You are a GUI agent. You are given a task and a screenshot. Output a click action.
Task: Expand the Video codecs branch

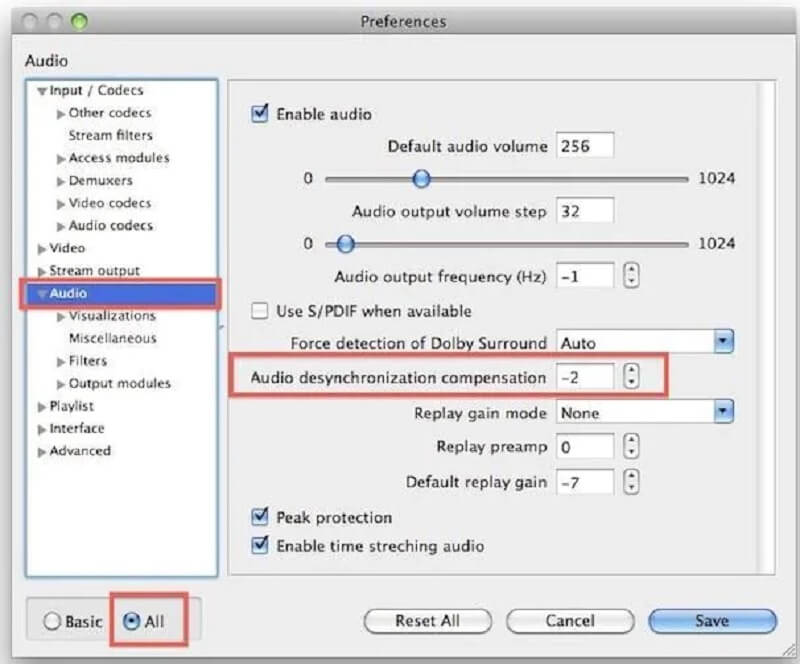[x=60, y=203]
